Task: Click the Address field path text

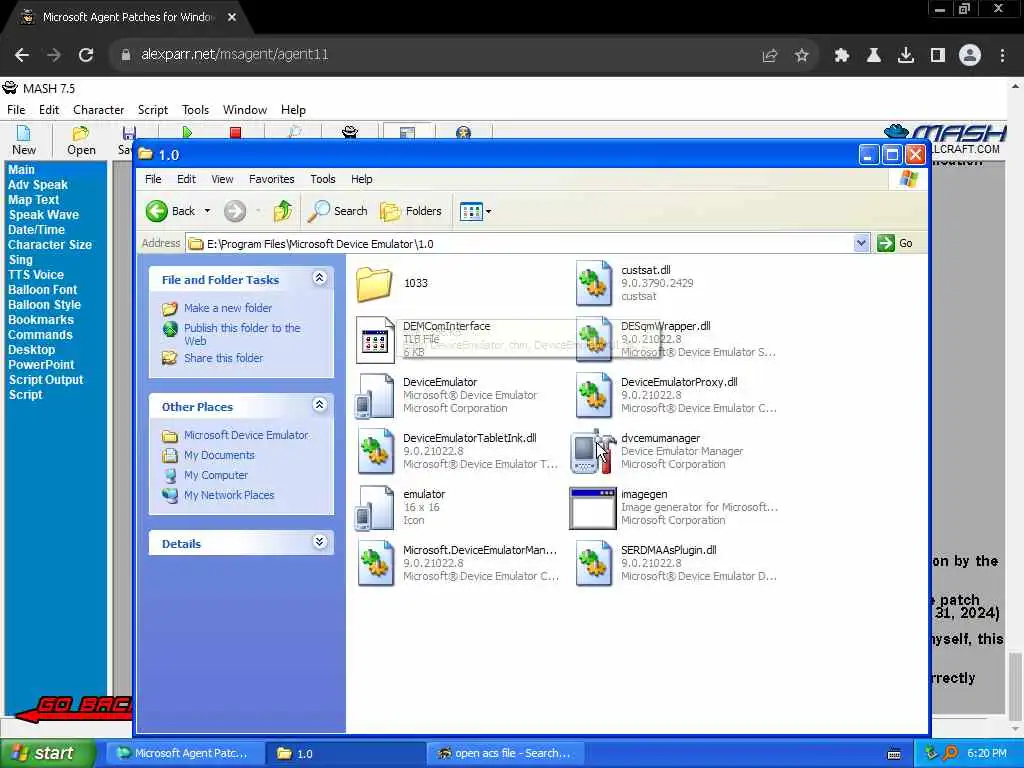Action: click(x=320, y=244)
